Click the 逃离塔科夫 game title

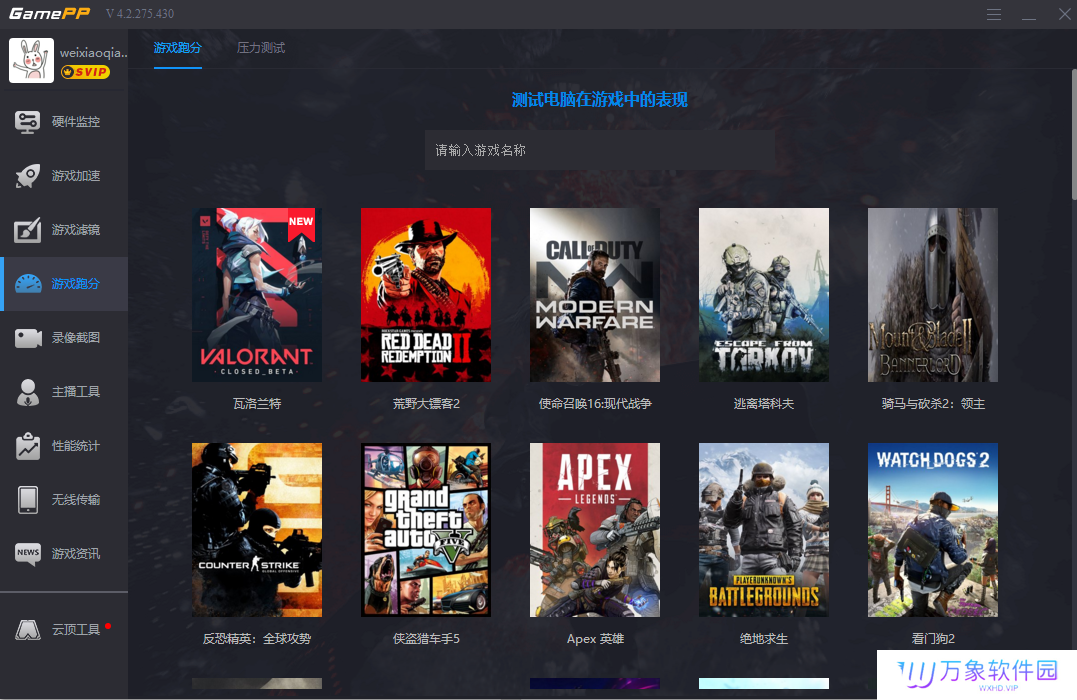click(x=764, y=404)
